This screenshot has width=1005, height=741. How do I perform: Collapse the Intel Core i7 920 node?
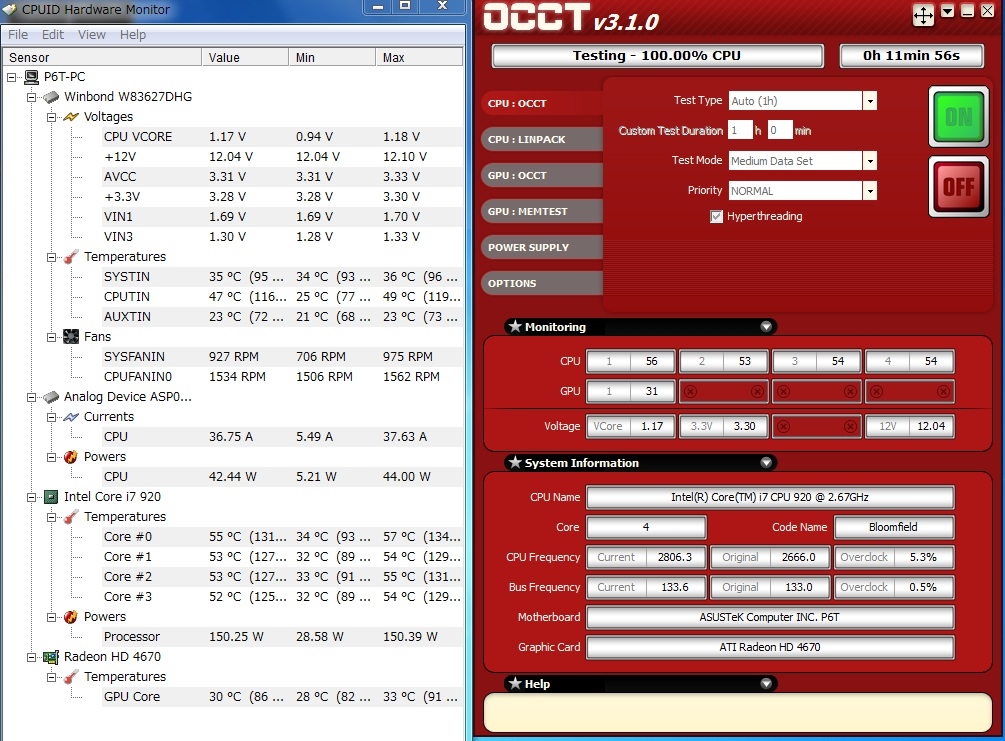point(31,497)
